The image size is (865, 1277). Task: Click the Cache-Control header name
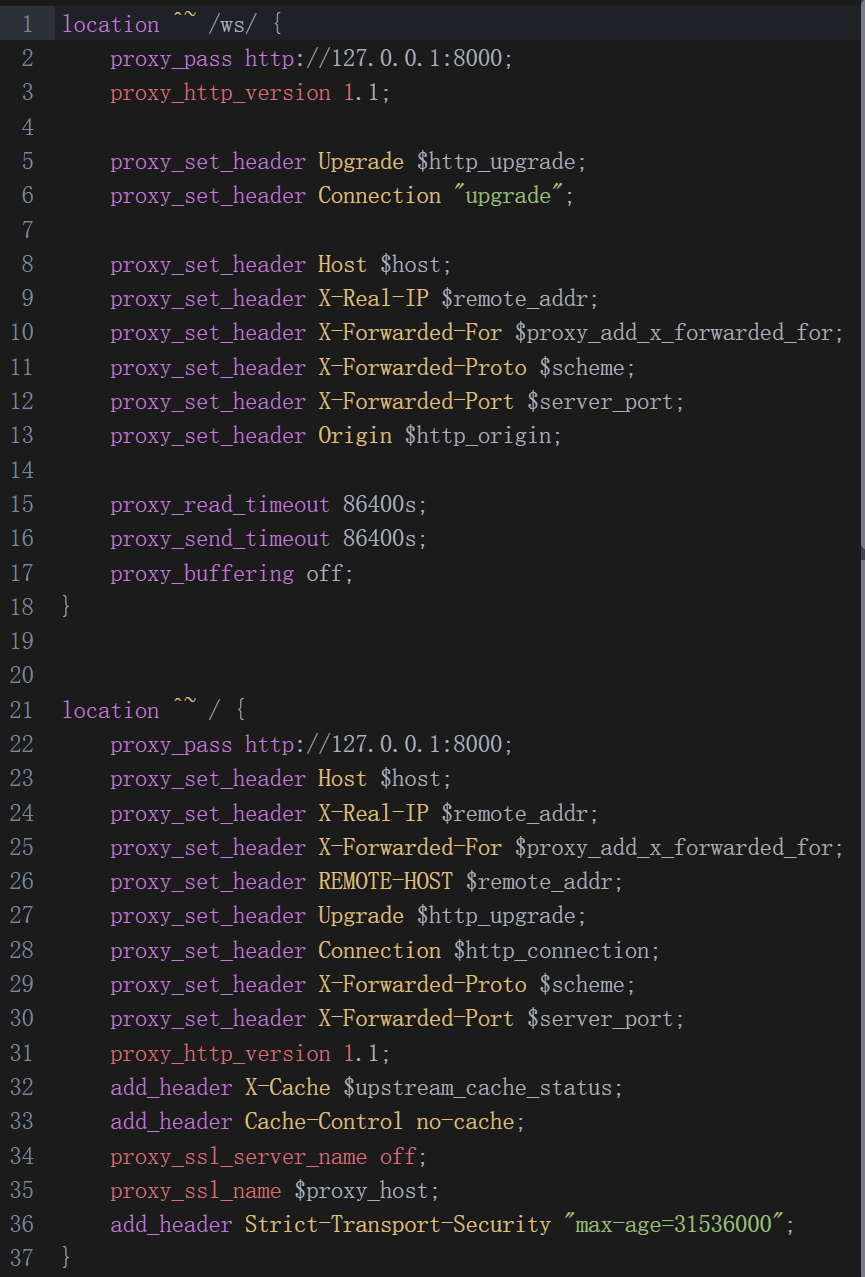click(323, 1122)
